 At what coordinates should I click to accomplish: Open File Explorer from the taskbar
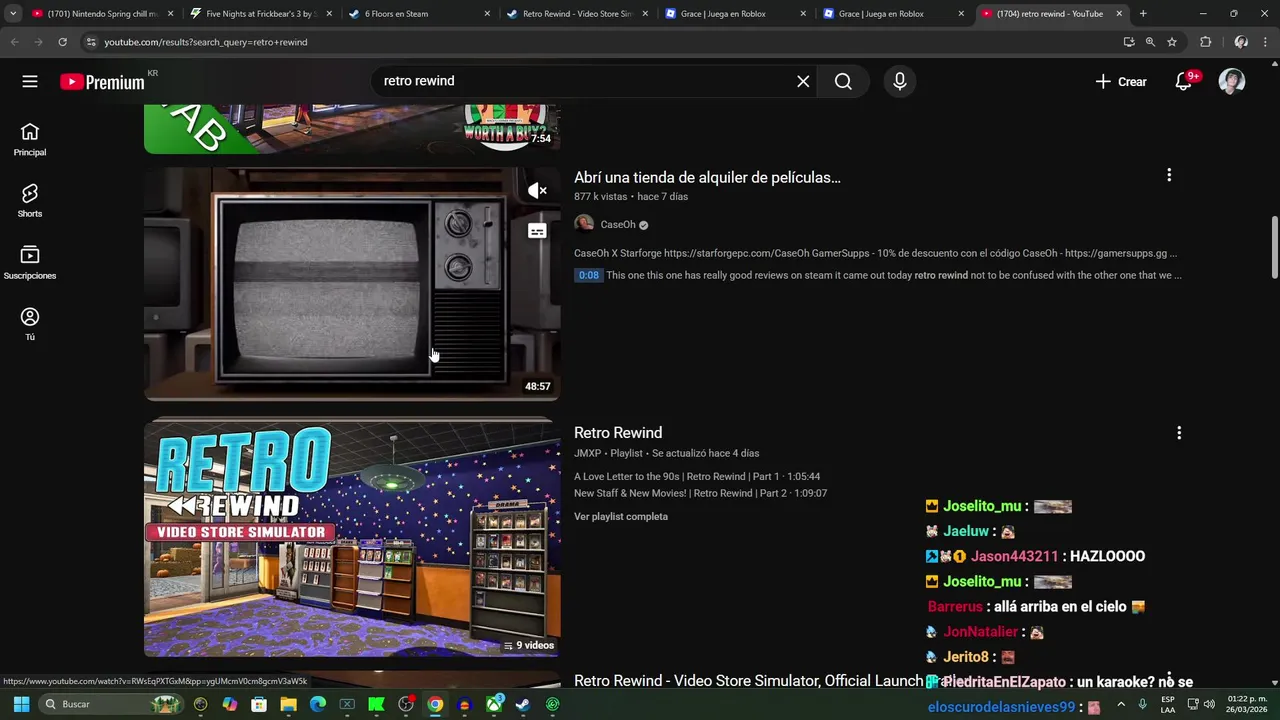coord(288,704)
